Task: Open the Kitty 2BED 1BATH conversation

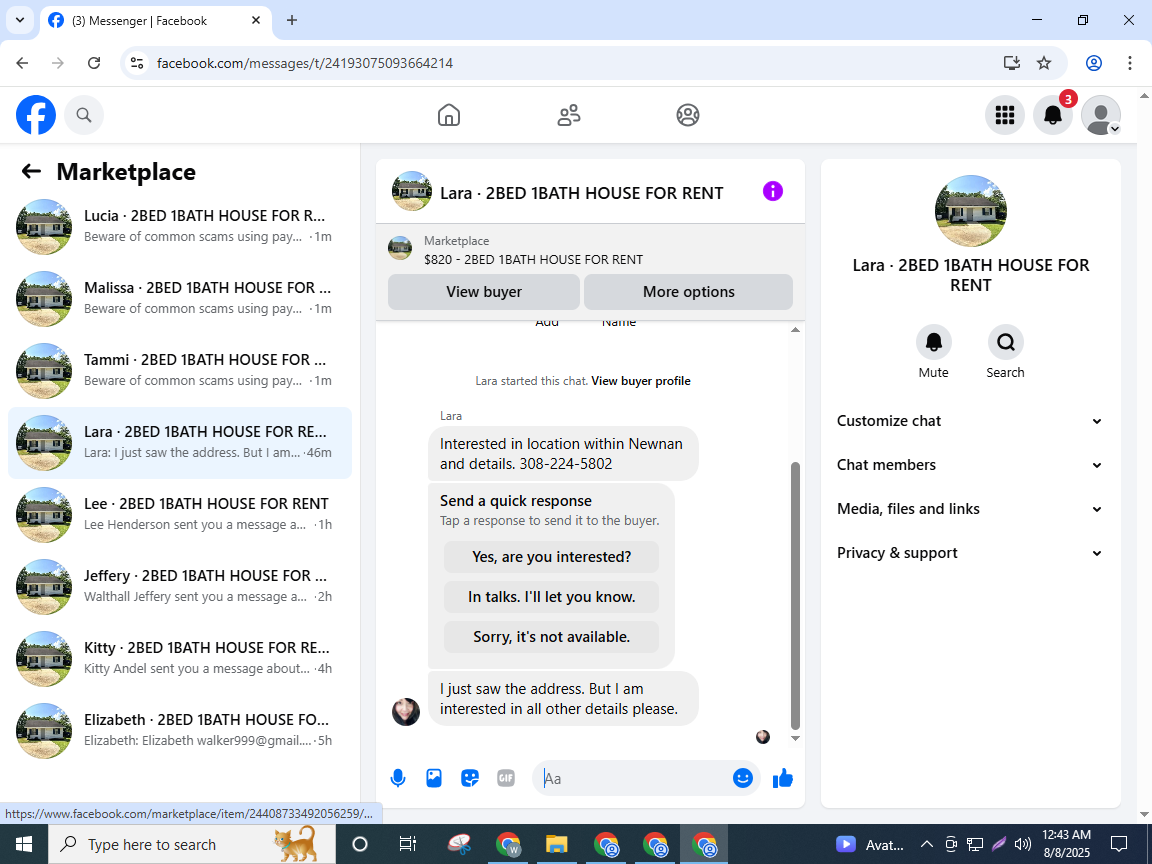Action: pyautogui.click(x=180, y=658)
